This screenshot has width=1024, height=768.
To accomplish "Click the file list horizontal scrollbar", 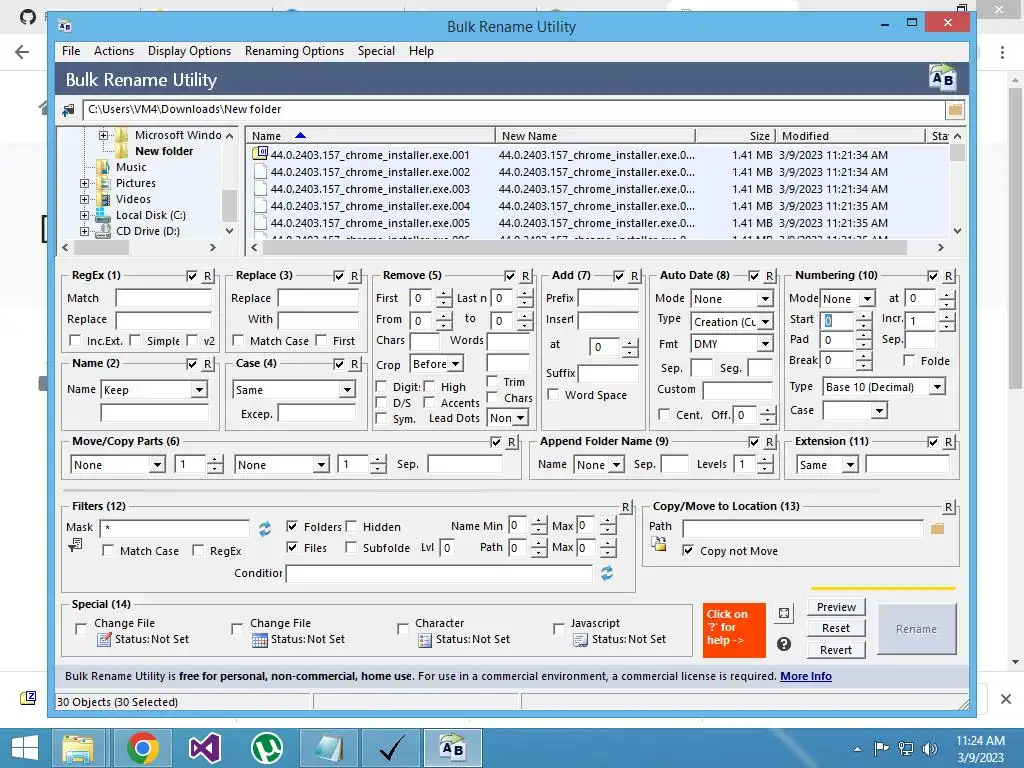I will 584,248.
